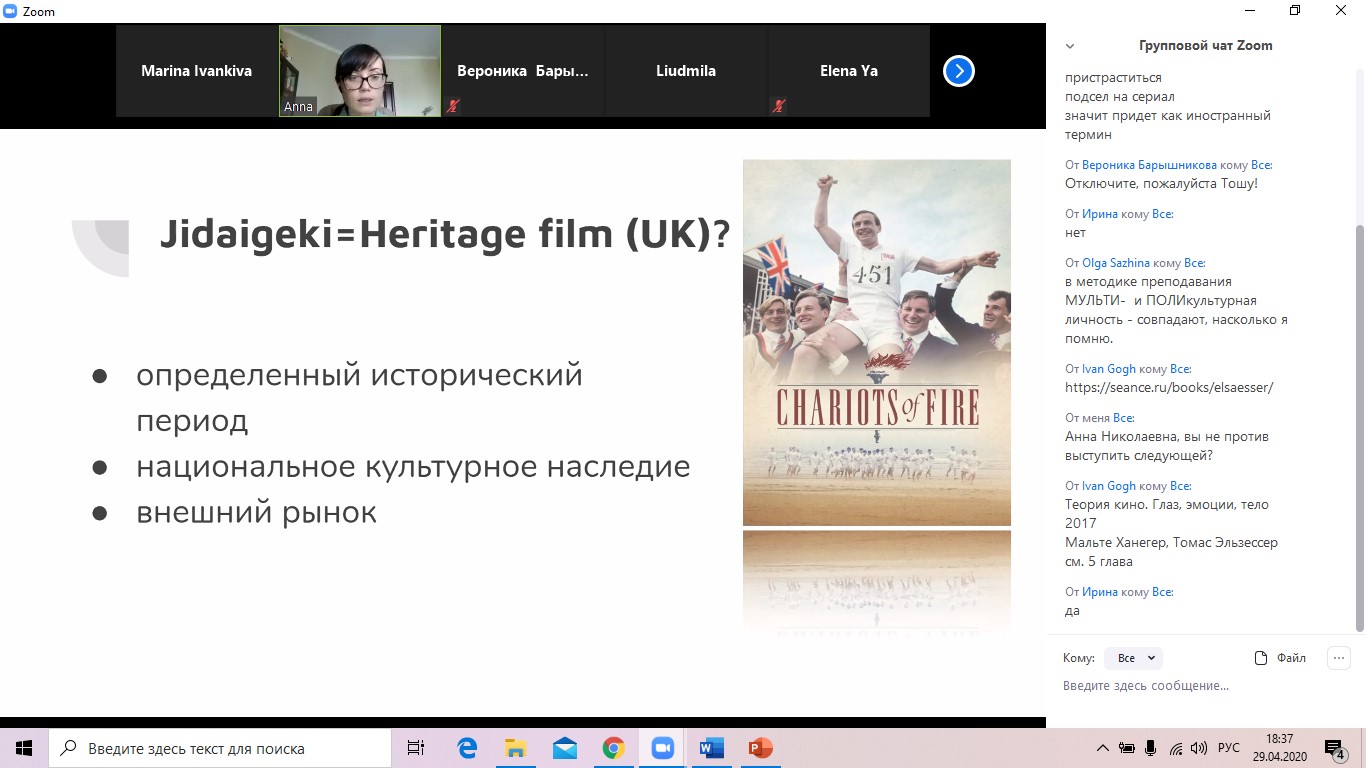Click message 'Отключите, пожалуйста Тошу!'

pos(1161,184)
